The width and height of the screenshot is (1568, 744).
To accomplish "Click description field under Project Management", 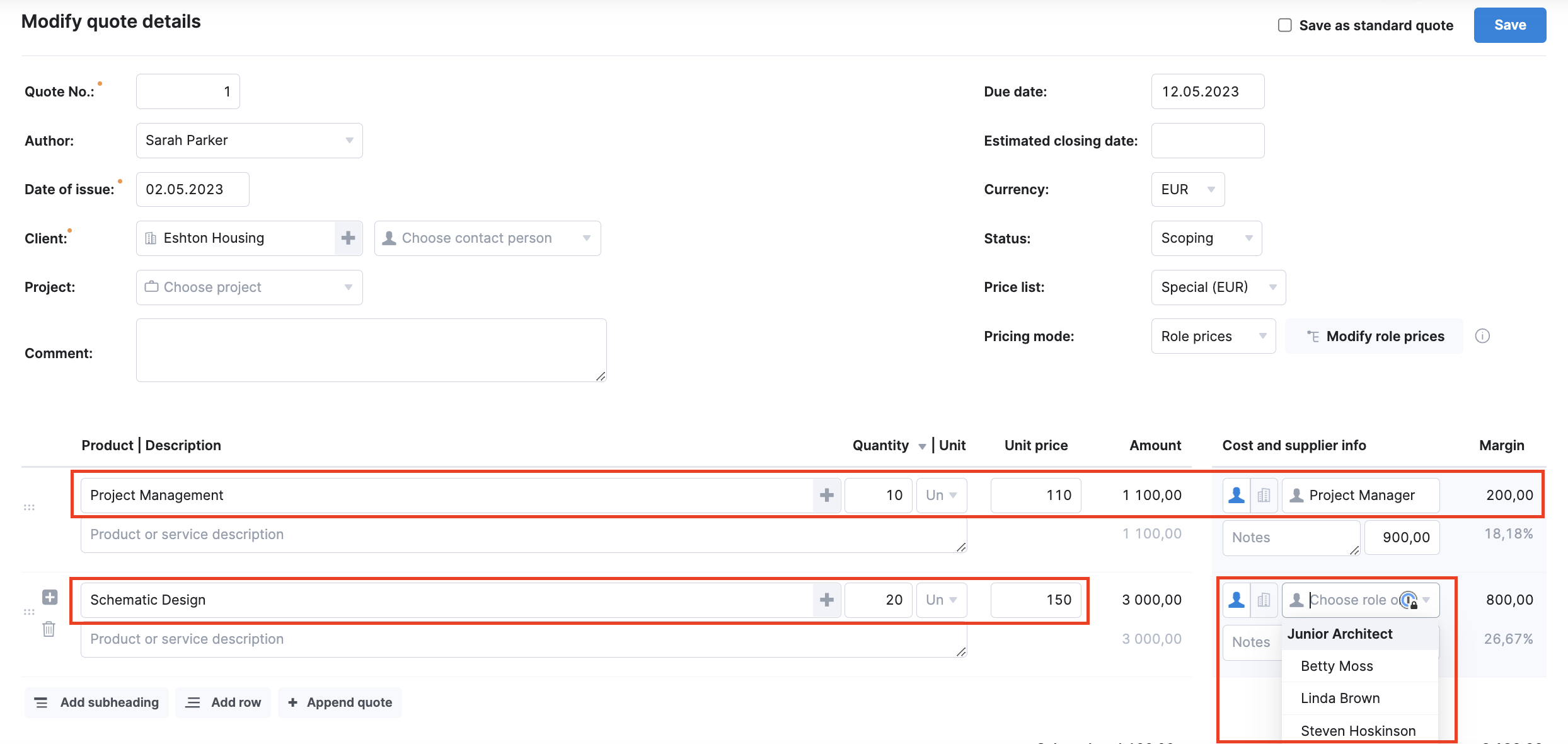I will coord(524,535).
